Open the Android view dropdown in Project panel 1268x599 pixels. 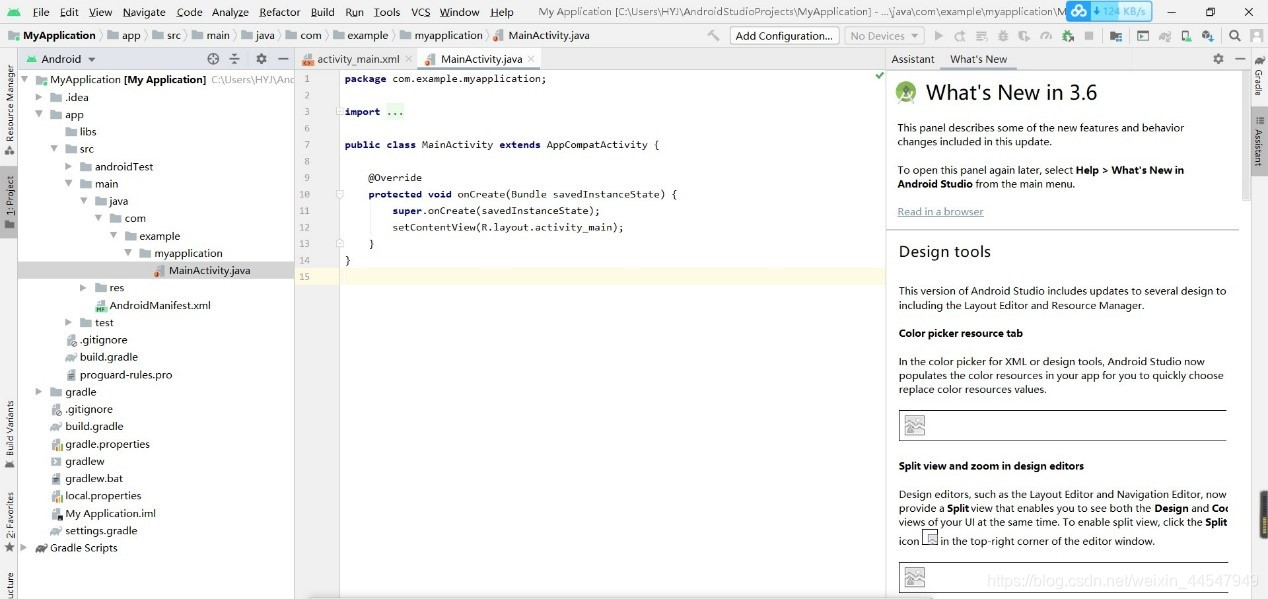point(61,59)
